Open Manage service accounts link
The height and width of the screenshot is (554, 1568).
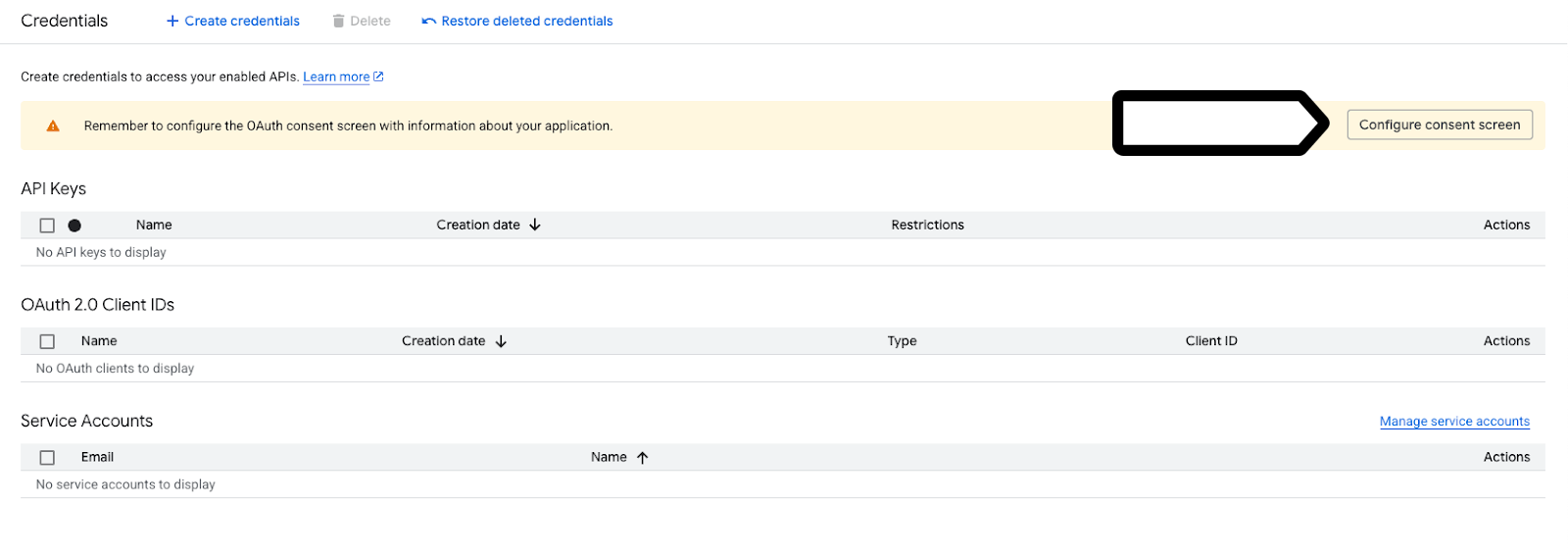(x=1454, y=421)
